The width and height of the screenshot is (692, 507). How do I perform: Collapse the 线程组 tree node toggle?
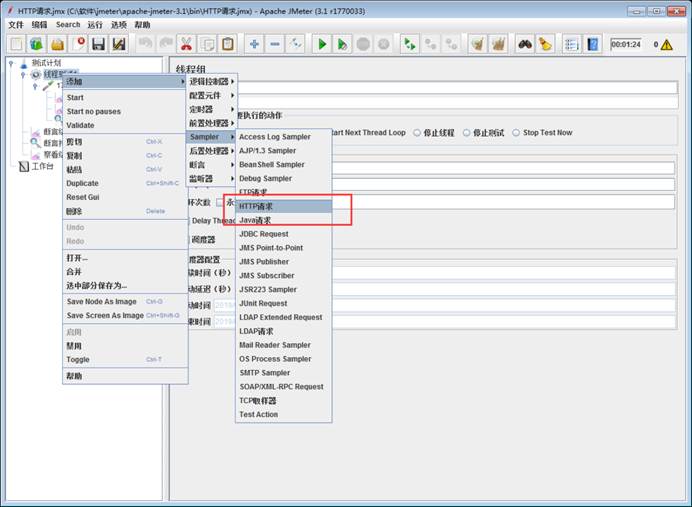23,75
